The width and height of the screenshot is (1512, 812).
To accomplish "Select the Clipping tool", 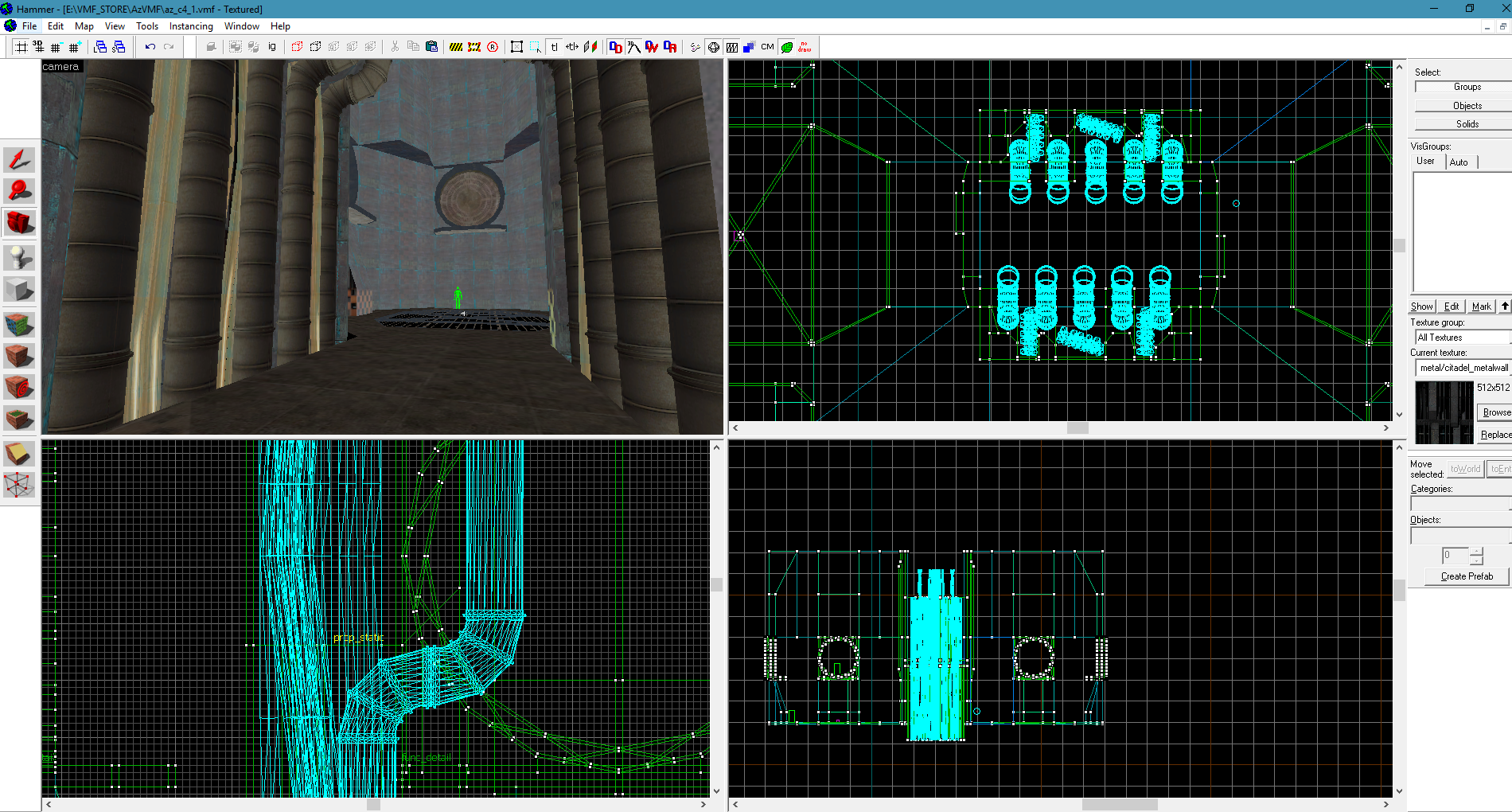I will (x=19, y=454).
